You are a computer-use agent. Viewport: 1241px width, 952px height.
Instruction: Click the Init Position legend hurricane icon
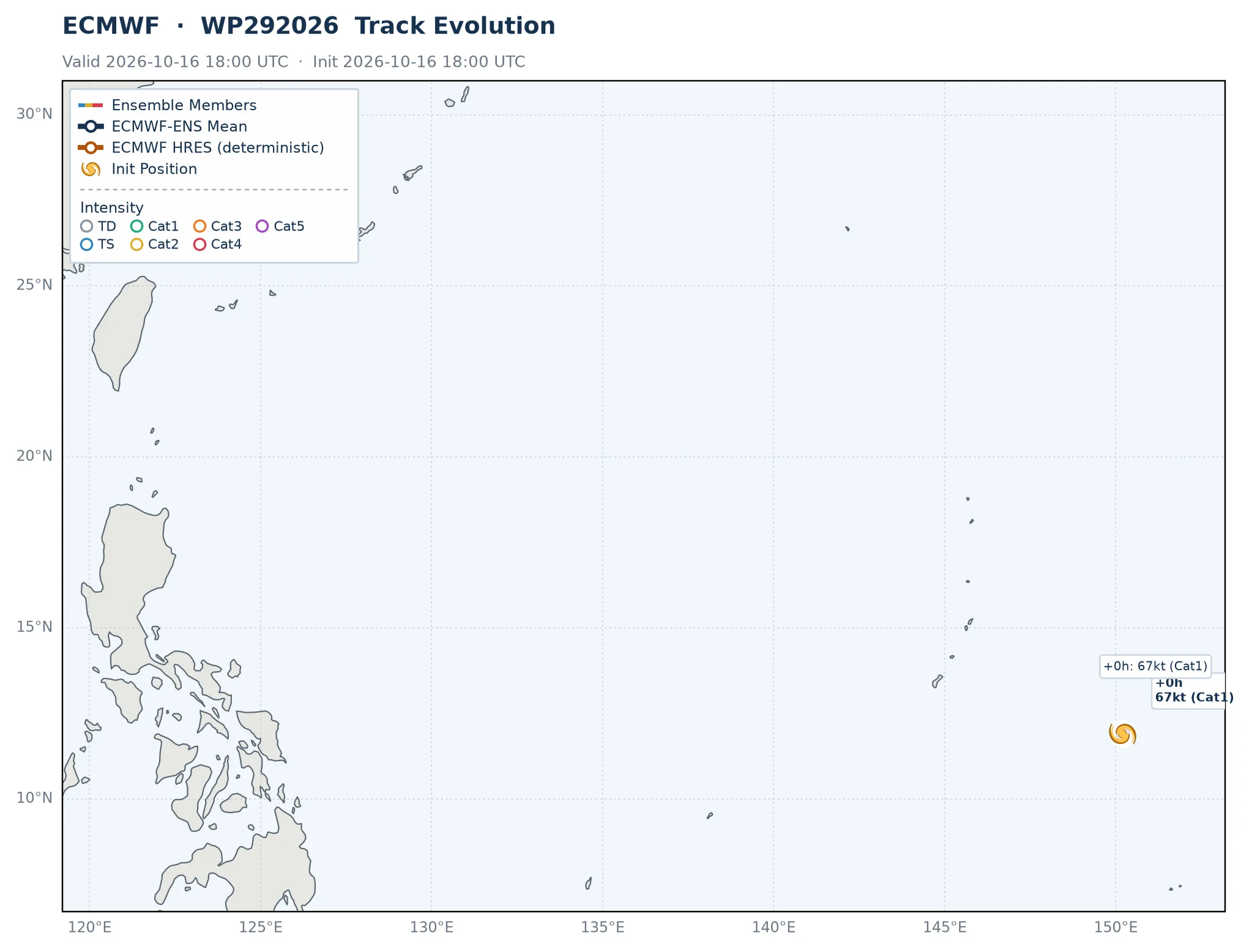pos(91,169)
